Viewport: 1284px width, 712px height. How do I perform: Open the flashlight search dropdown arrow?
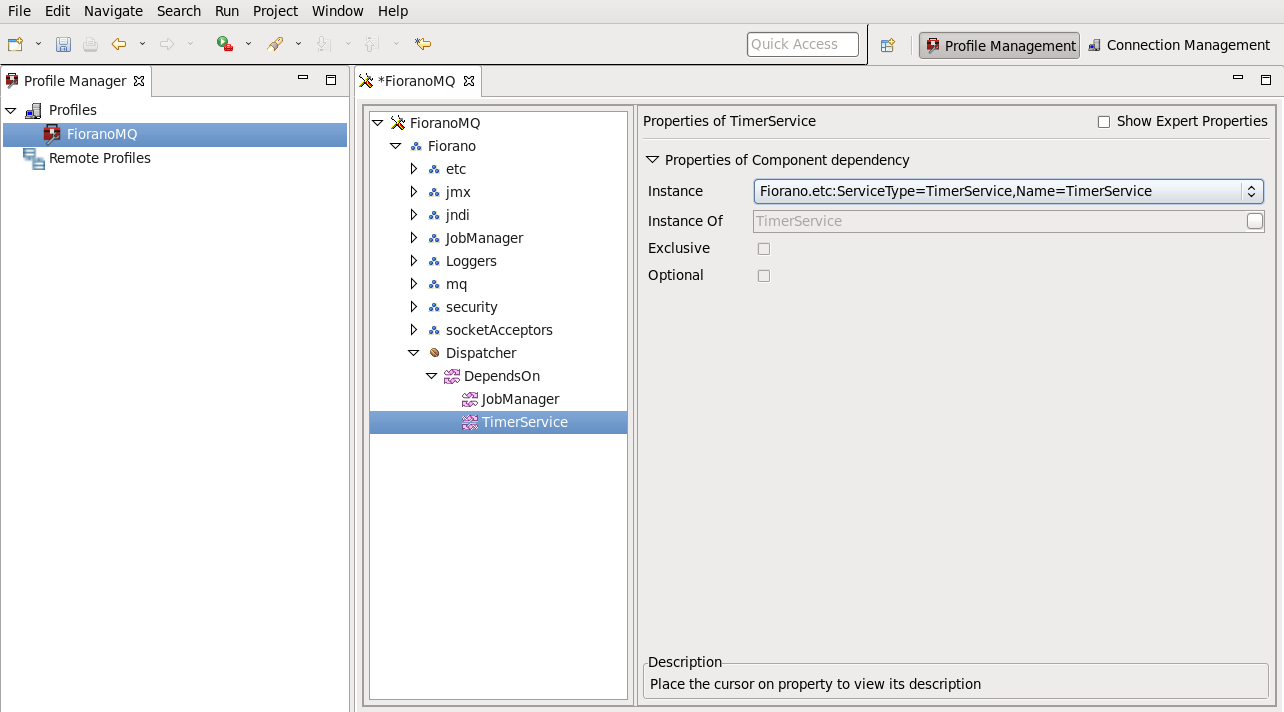pos(298,44)
